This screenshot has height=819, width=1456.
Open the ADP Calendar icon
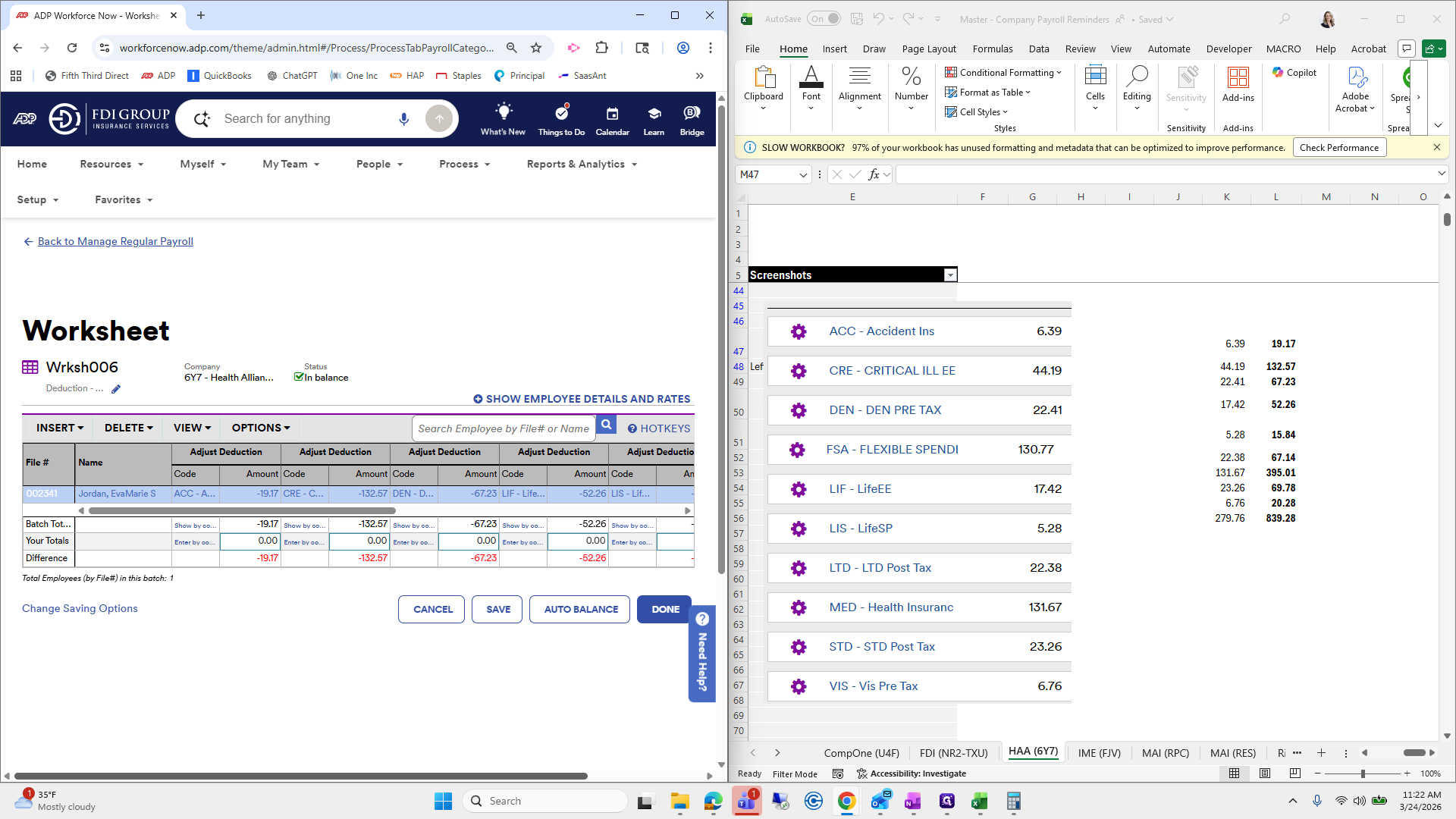[x=612, y=114]
